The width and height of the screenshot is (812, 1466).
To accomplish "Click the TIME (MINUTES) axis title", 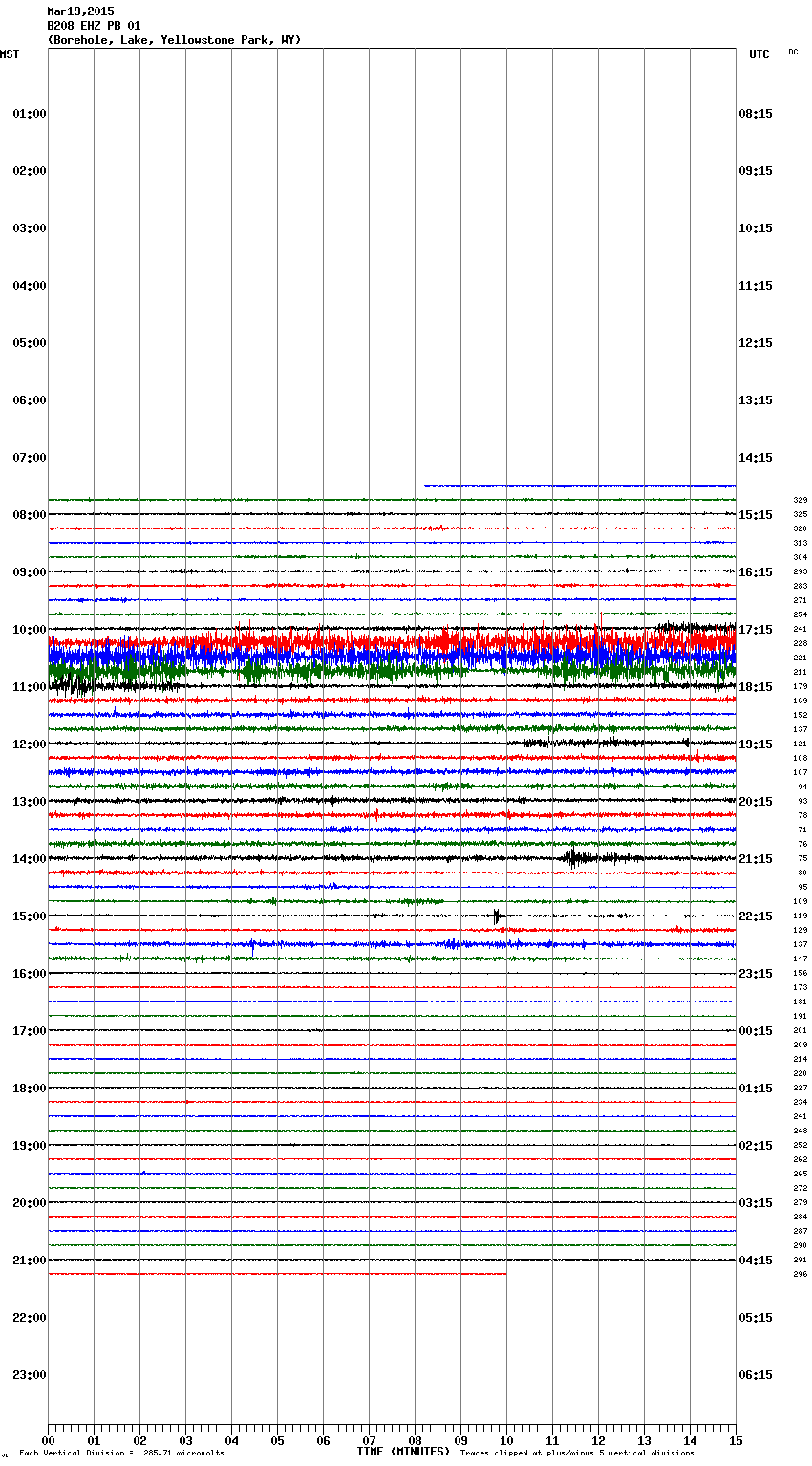I will tap(403, 1452).
